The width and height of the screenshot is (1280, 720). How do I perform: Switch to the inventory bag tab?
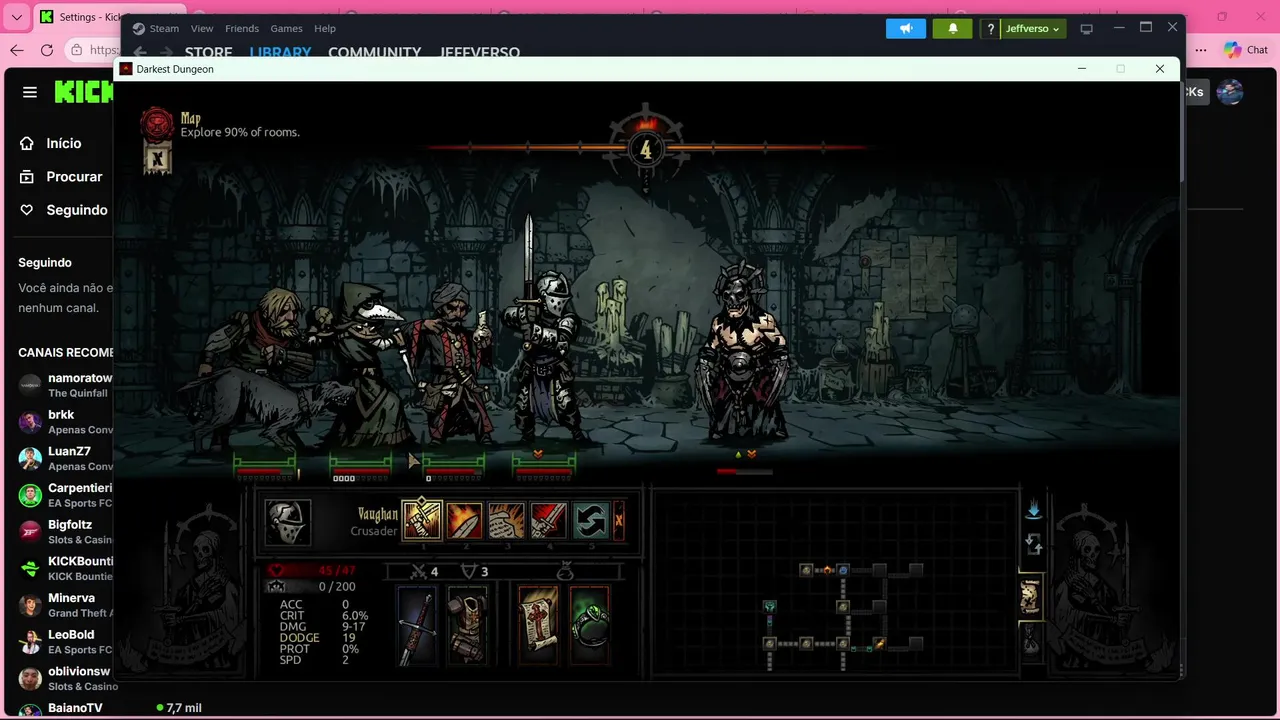1030,639
